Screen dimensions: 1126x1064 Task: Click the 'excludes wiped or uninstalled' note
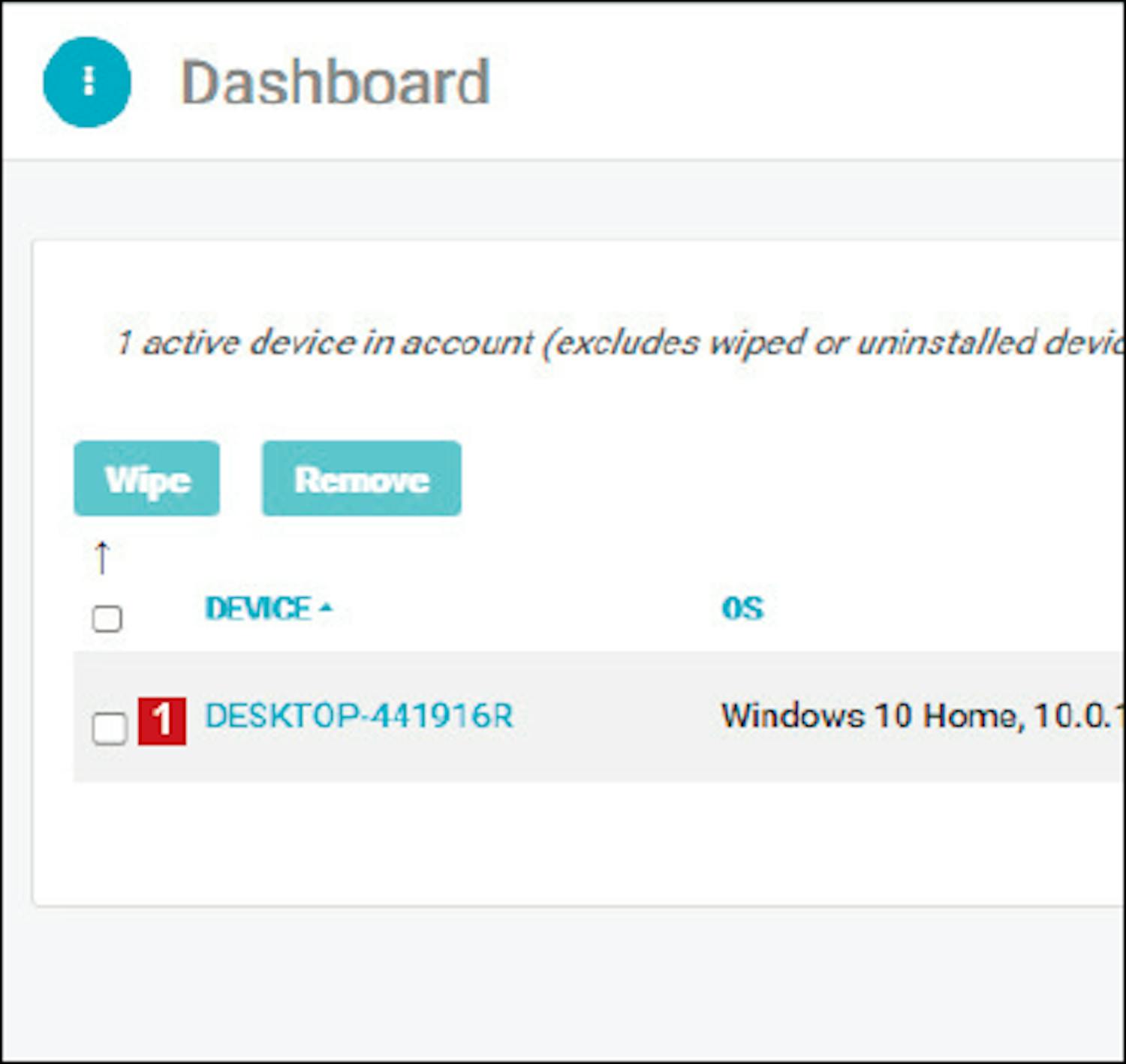[x=826, y=343]
